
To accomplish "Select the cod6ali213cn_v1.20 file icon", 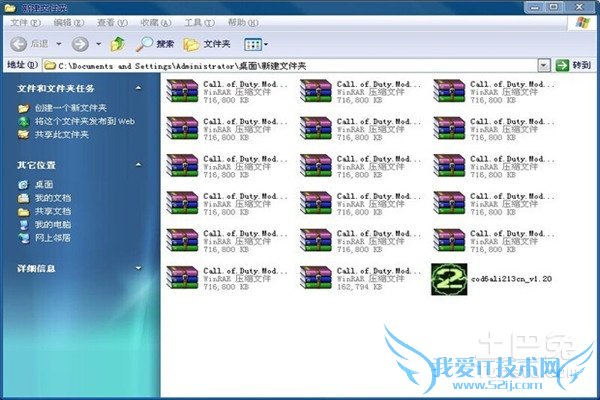I will pyautogui.click(x=449, y=279).
